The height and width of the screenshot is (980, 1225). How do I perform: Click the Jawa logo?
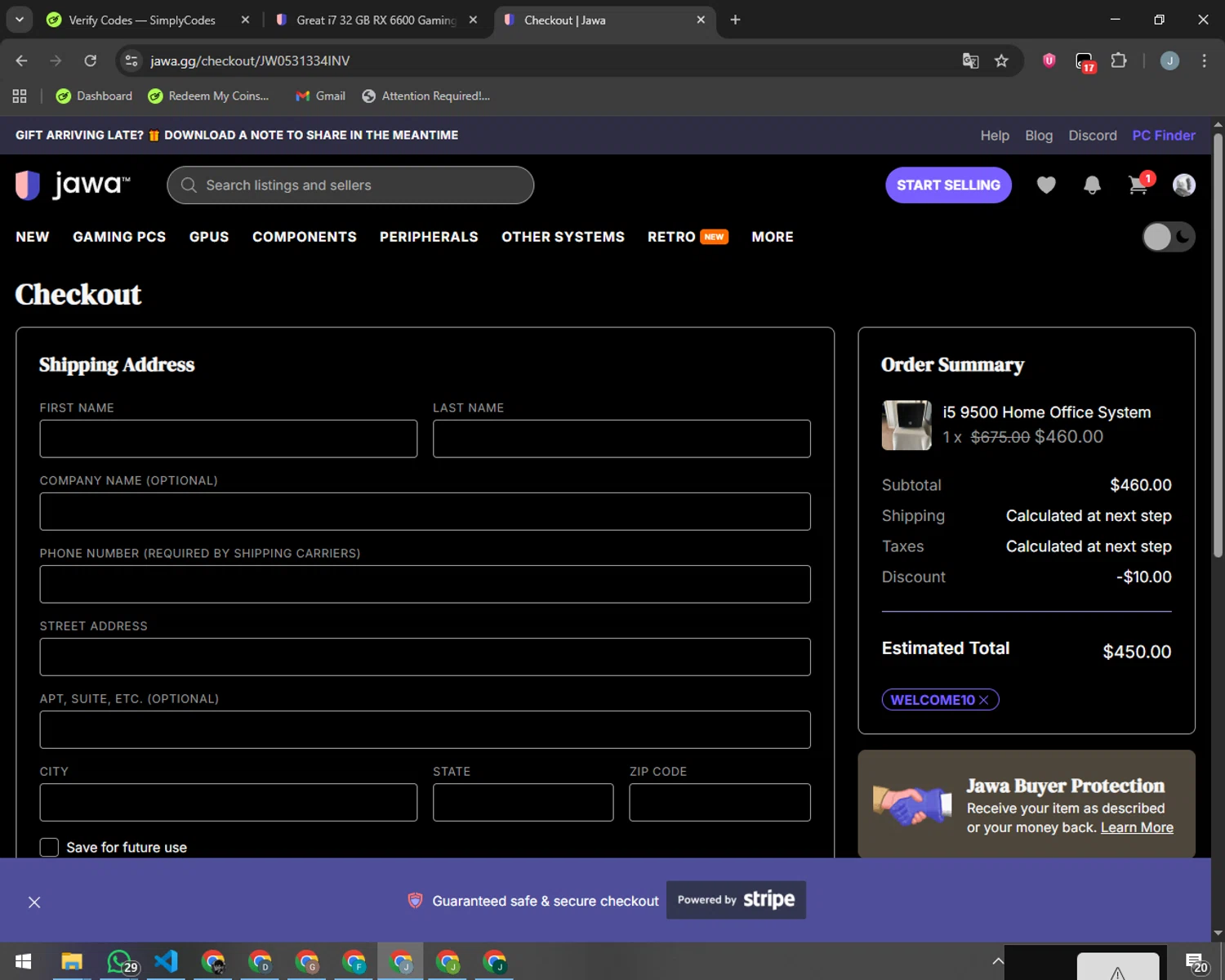pos(73,185)
